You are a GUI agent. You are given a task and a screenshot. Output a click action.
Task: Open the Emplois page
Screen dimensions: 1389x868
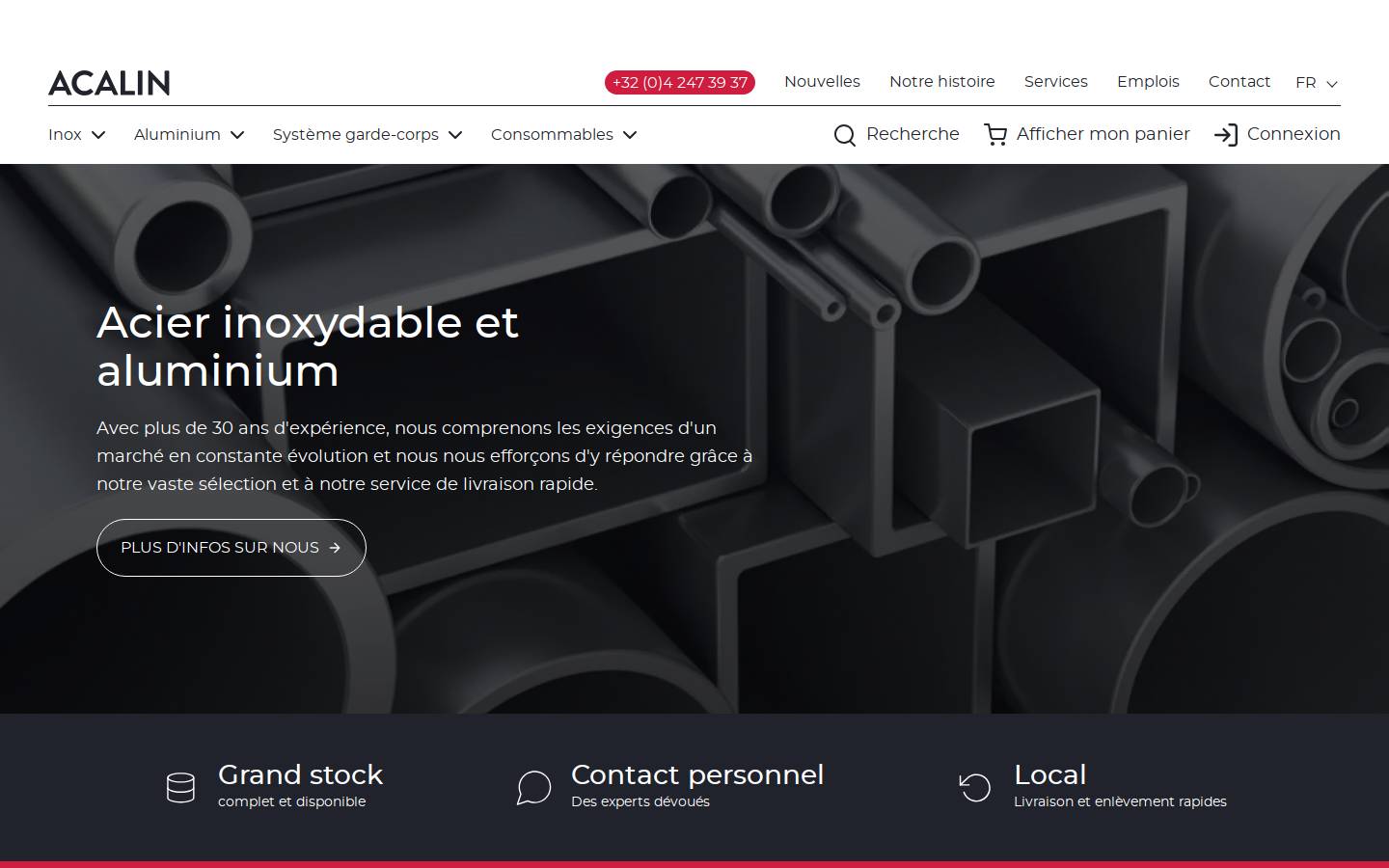coord(1148,82)
